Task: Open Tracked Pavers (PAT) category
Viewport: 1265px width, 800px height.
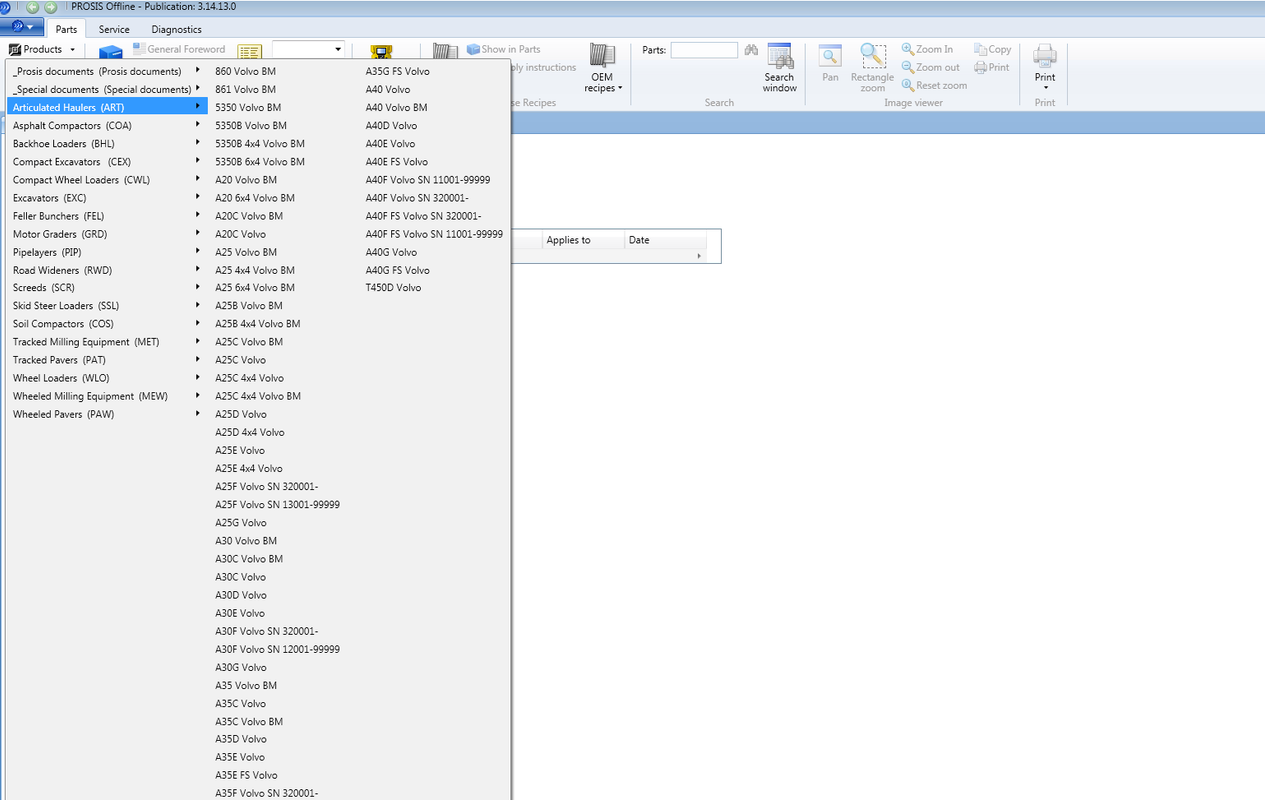Action: pos(107,360)
